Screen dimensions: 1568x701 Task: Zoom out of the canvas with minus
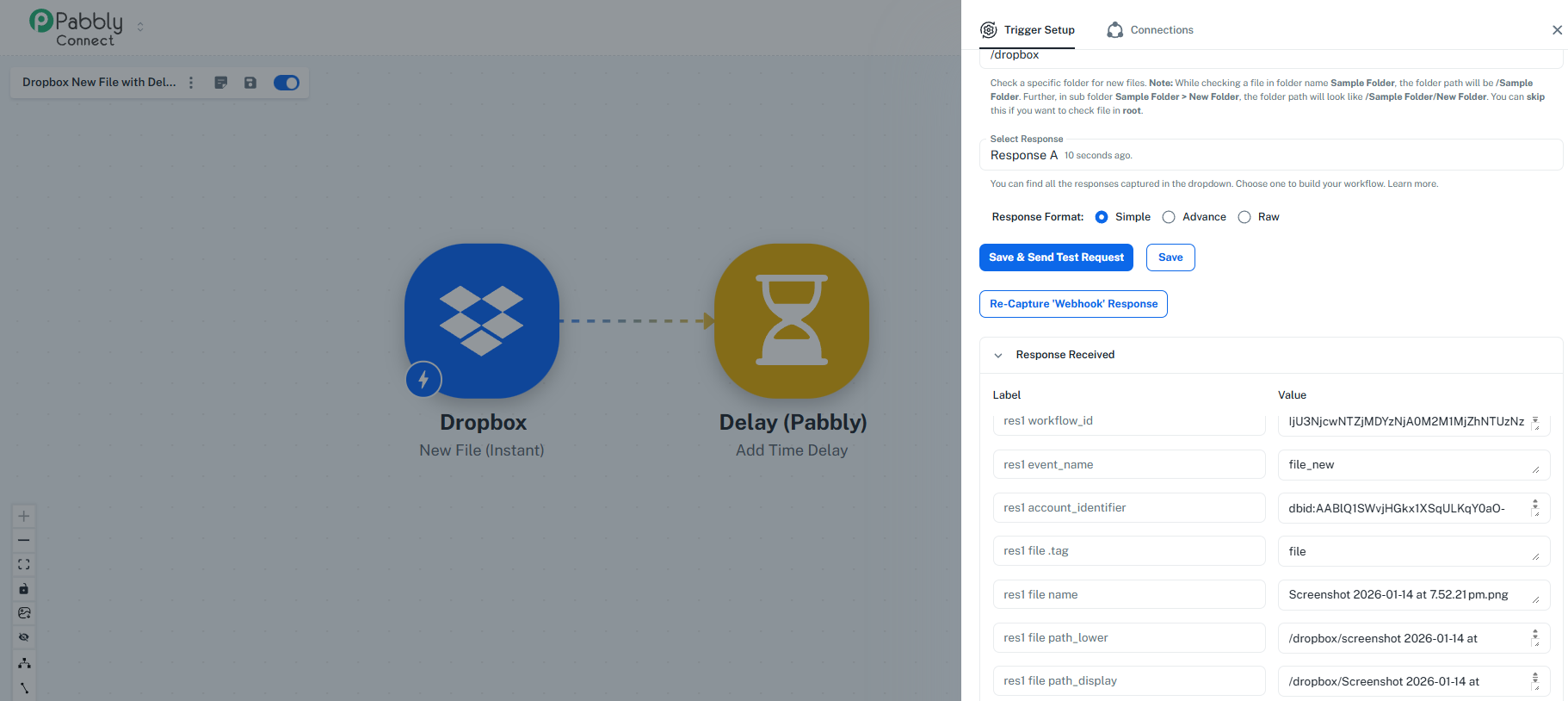[24, 540]
